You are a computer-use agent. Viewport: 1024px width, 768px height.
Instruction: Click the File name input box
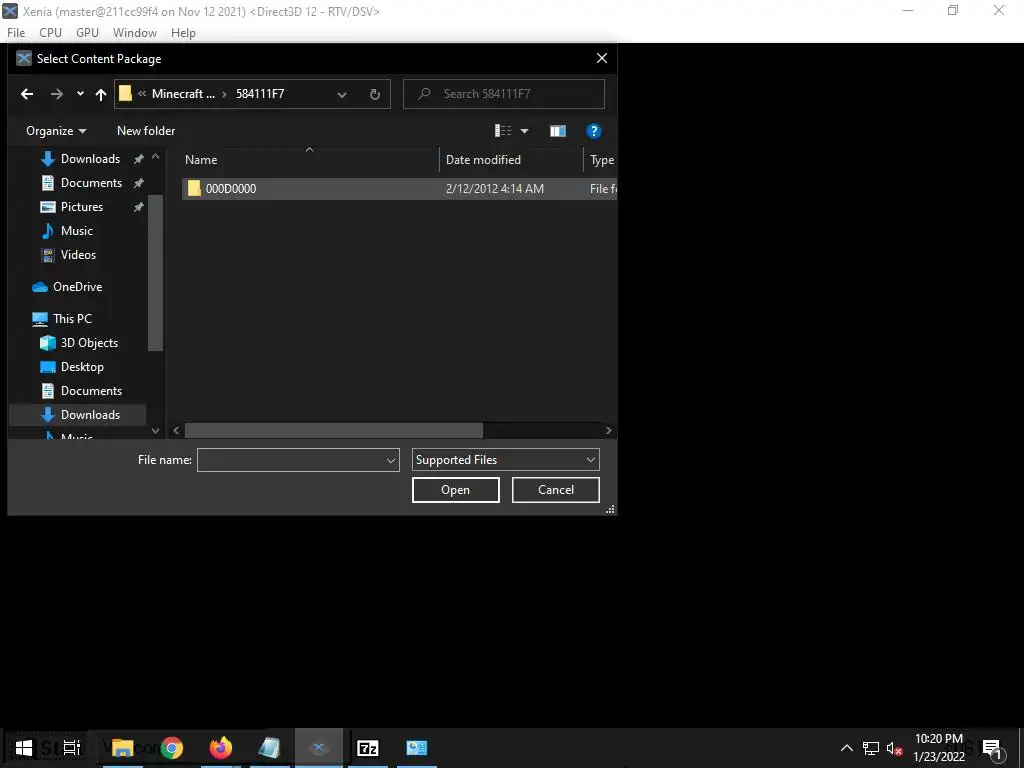291,460
